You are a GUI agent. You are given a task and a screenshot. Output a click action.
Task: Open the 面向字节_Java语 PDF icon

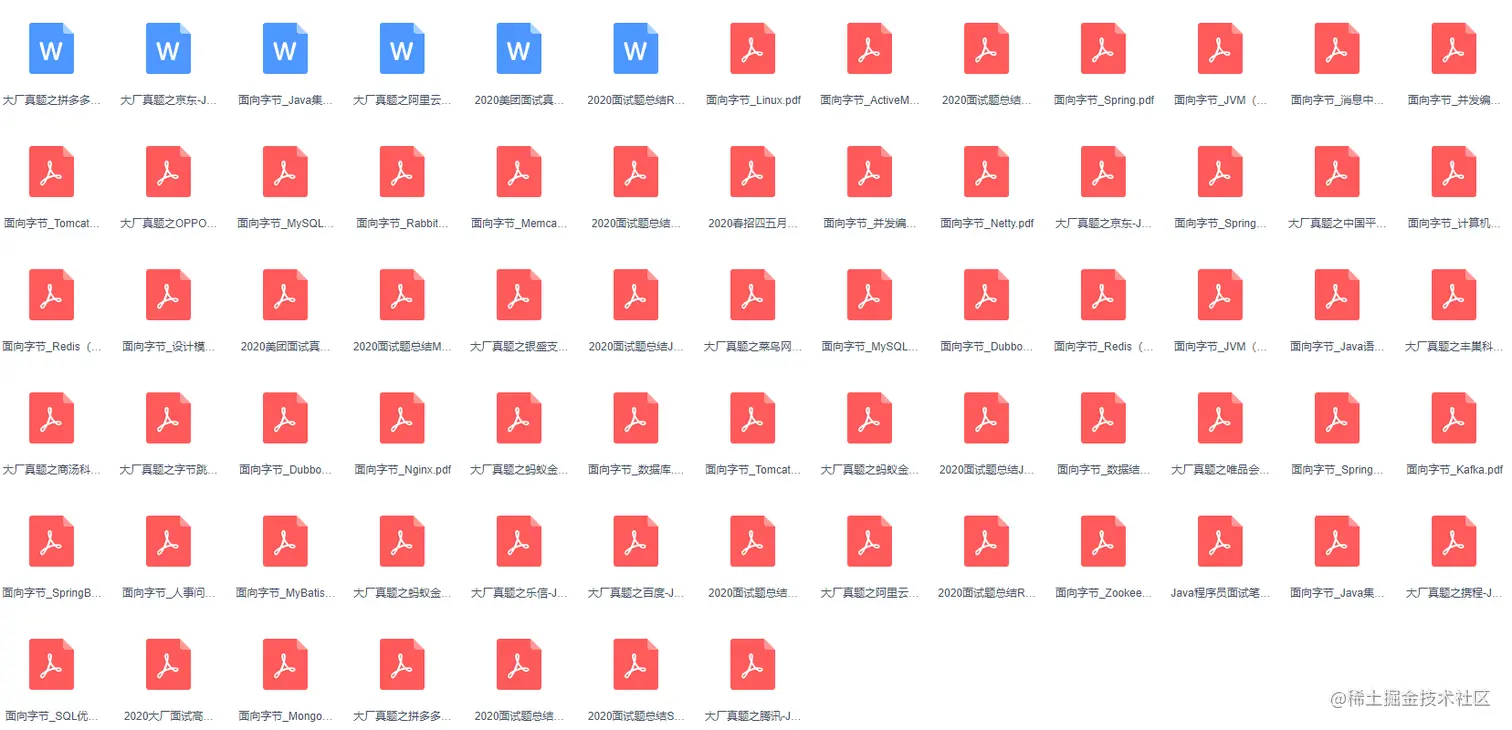[x=1337, y=294]
